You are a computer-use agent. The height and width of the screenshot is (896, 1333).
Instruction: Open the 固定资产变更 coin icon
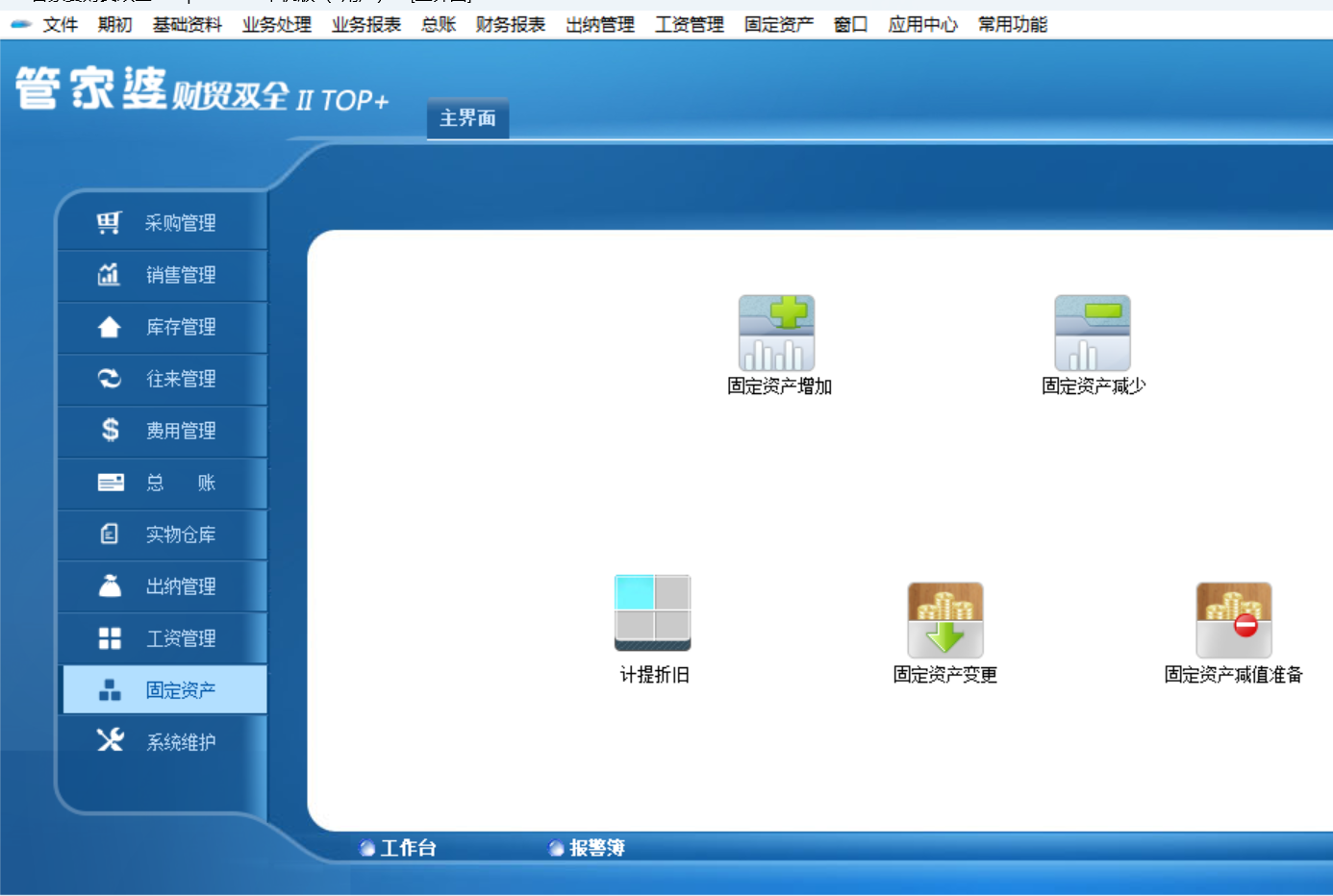945,620
